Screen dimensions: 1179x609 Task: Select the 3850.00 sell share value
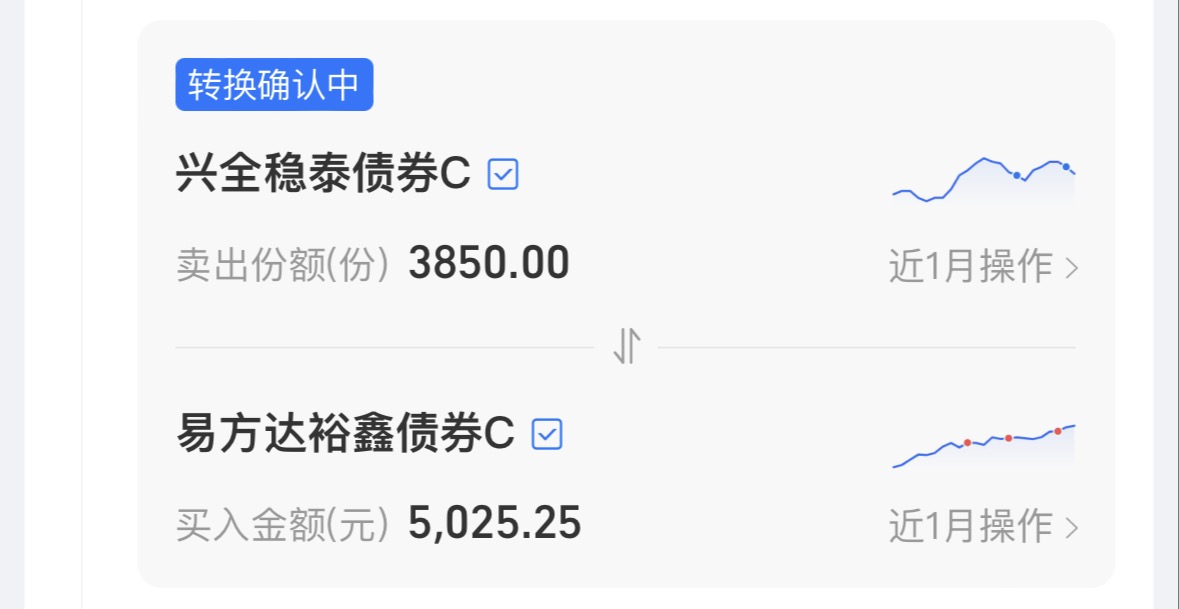(x=489, y=264)
